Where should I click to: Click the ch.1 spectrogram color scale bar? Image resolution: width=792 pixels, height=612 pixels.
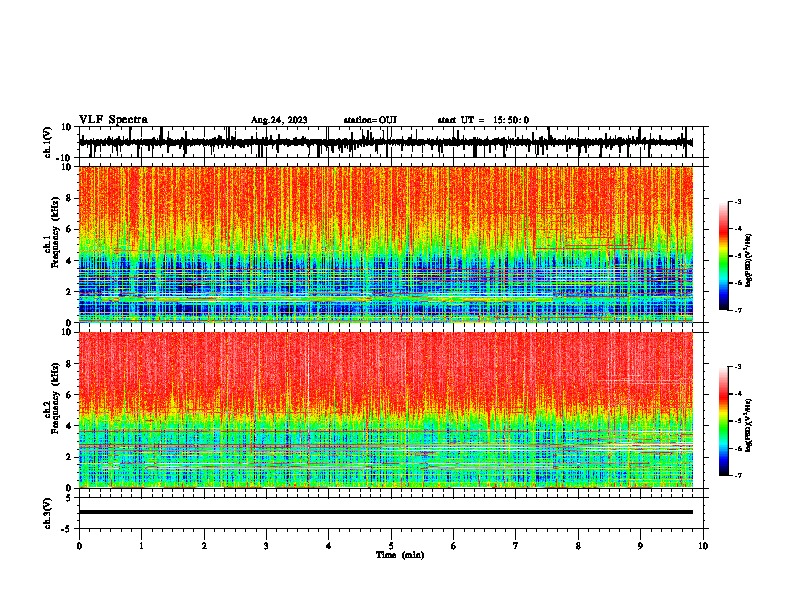point(724,256)
